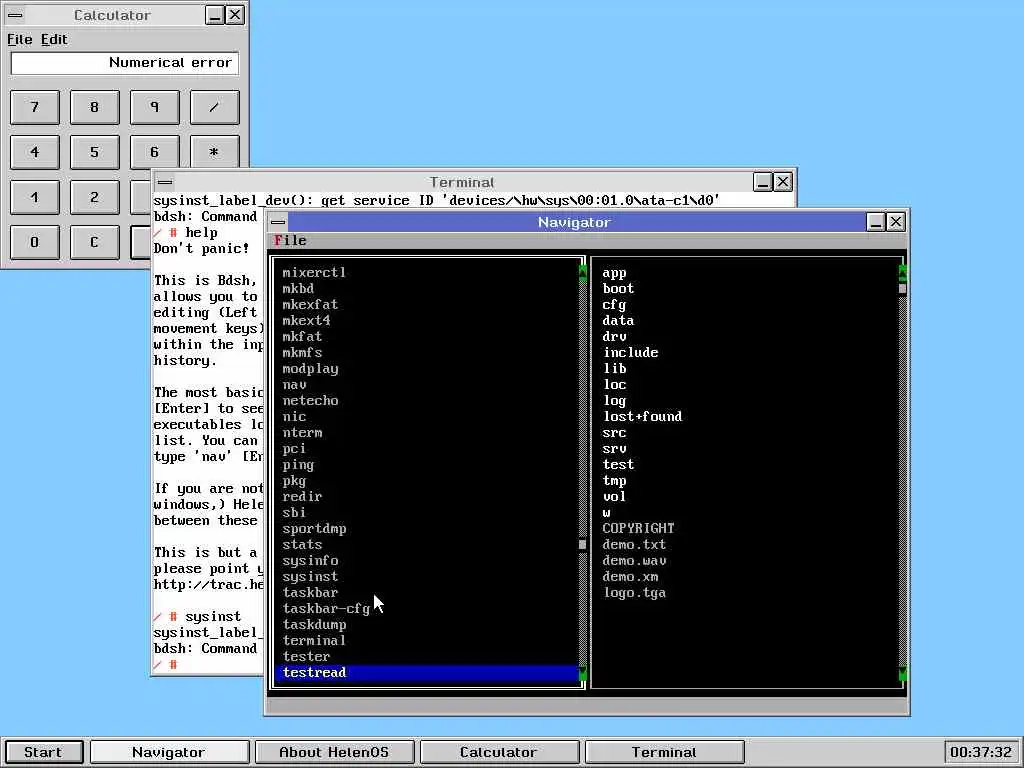Open the Terminal window system menu icon
Screen dimensions: 1024x768
coord(165,182)
